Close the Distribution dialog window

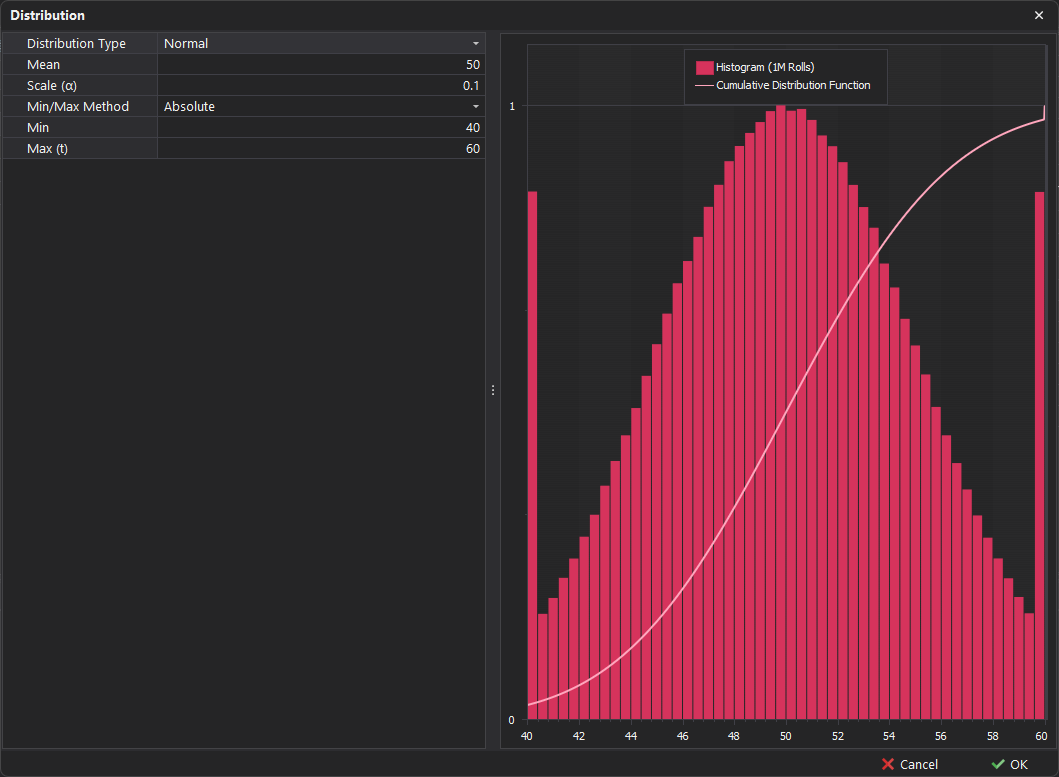[x=1039, y=15]
